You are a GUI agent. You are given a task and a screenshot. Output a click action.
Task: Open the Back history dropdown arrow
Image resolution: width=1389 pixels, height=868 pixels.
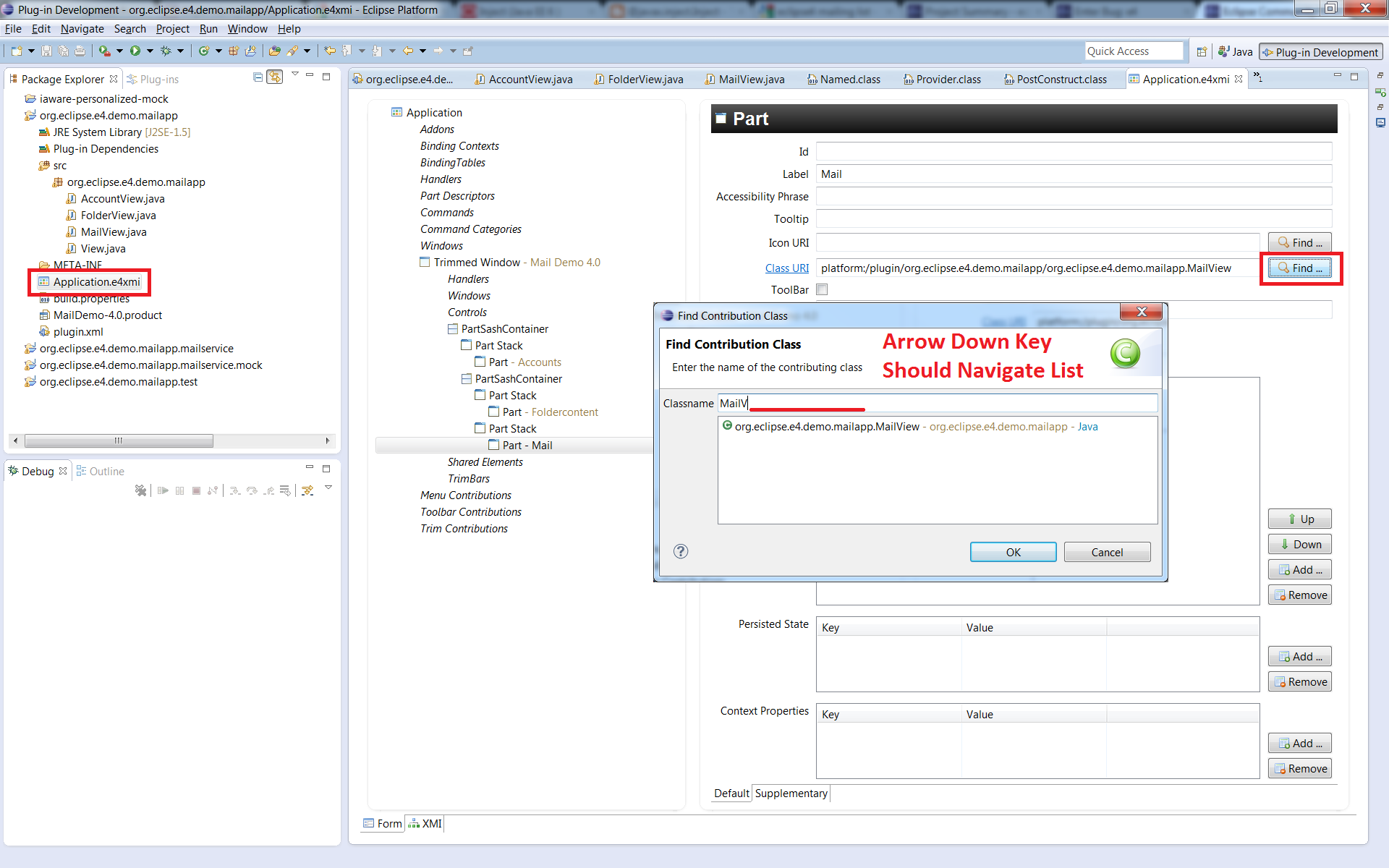pos(422,51)
